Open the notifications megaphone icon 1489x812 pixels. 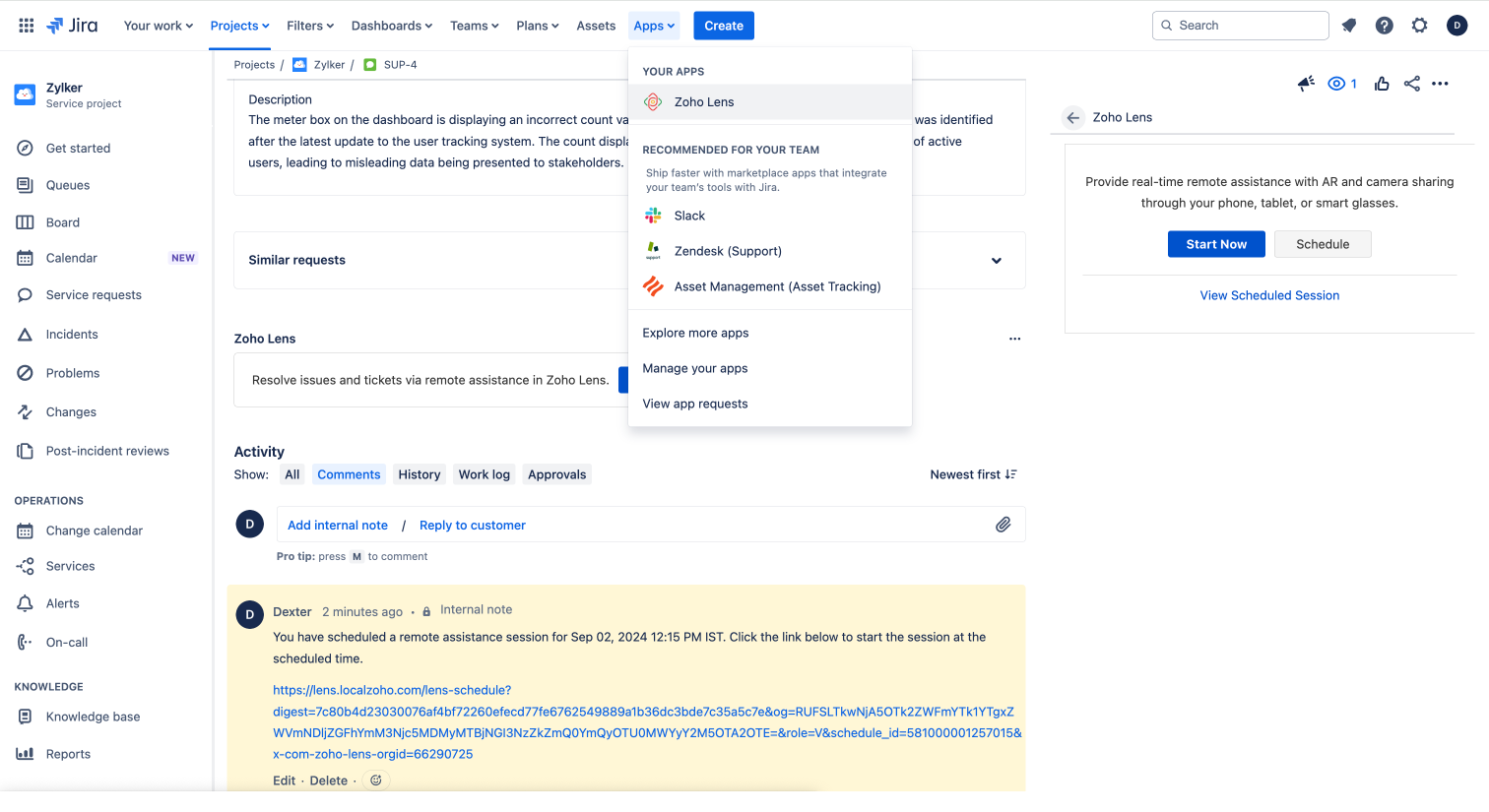point(1349,26)
